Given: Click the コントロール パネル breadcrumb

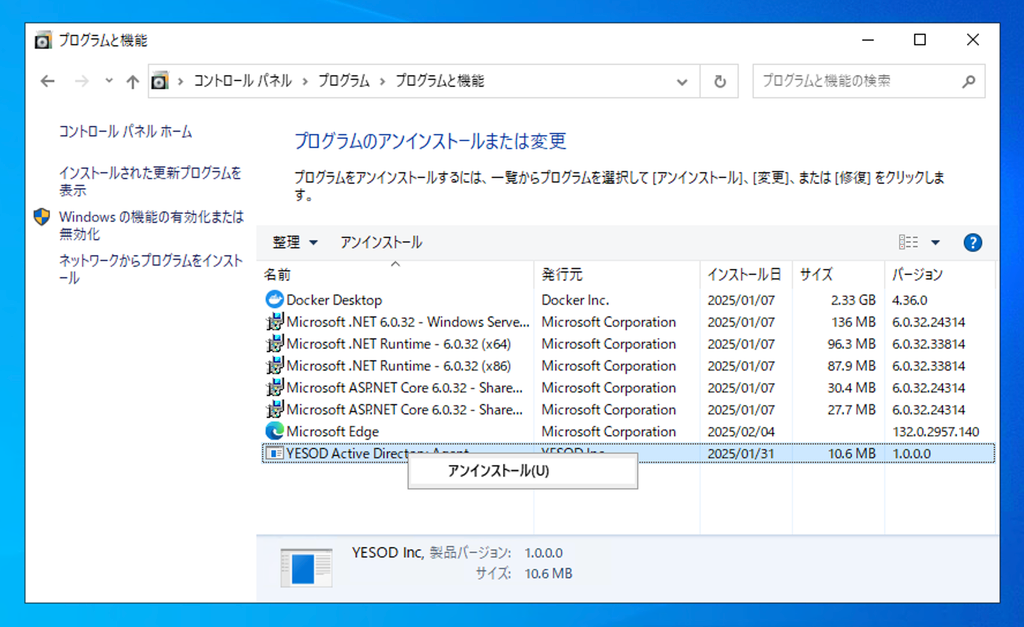Looking at the screenshot, I should [242, 81].
